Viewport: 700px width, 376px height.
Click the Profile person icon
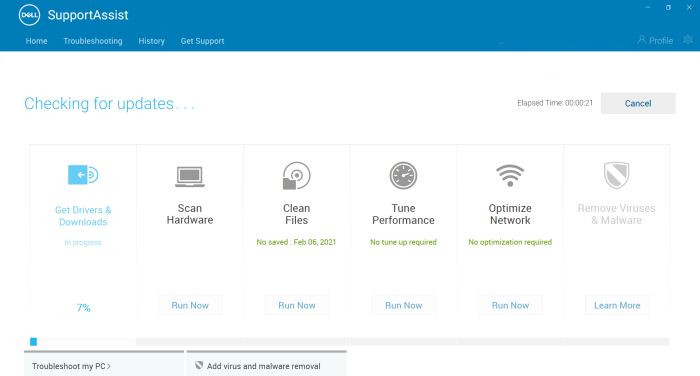click(642, 40)
